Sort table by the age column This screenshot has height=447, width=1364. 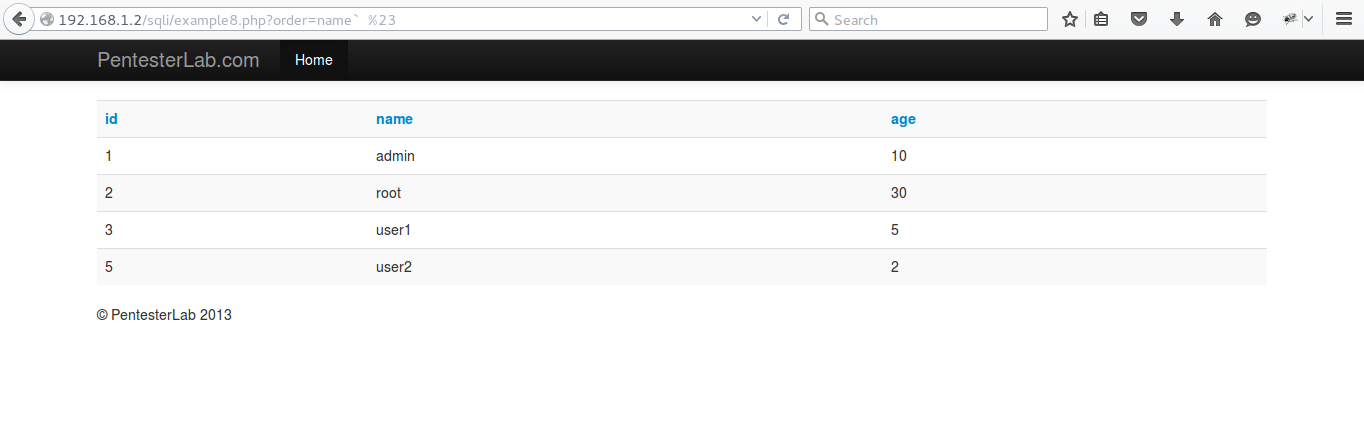click(x=903, y=119)
